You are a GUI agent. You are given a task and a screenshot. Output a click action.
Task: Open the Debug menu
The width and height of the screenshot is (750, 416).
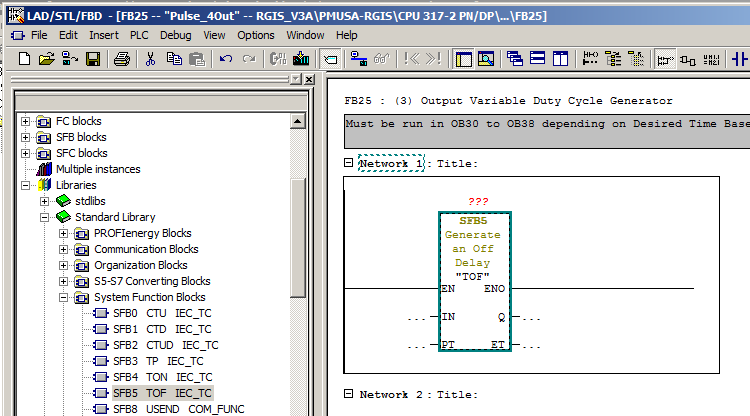(175, 35)
